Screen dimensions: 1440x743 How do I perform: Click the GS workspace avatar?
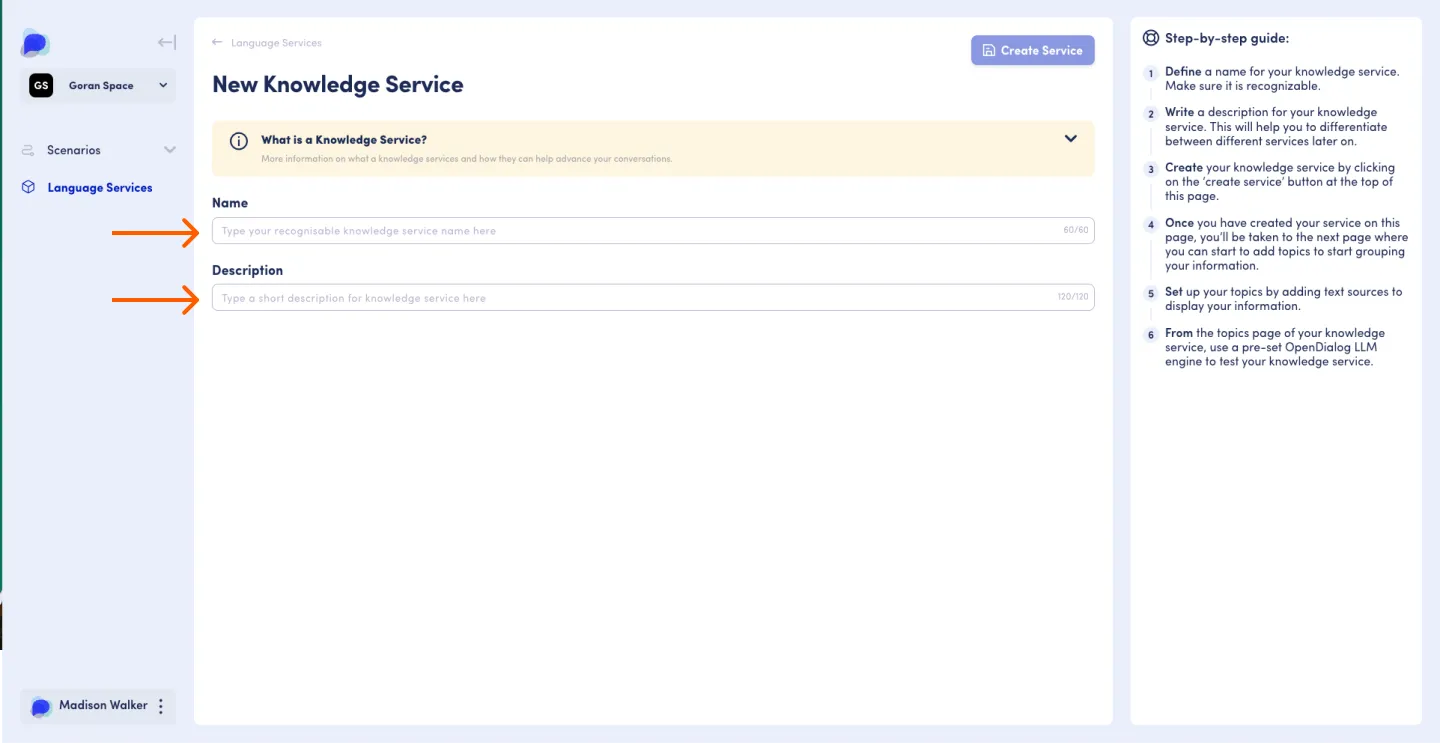(41, 86)
